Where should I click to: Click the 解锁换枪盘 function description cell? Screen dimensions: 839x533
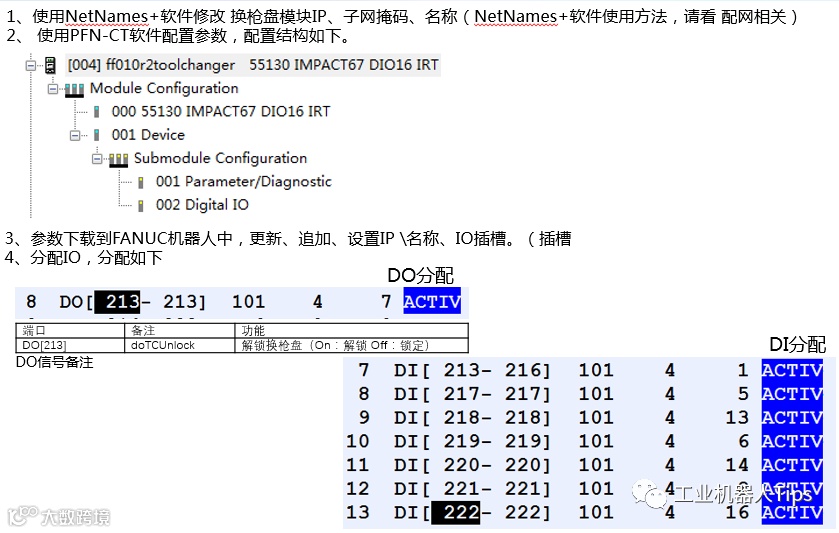(352, 345)
